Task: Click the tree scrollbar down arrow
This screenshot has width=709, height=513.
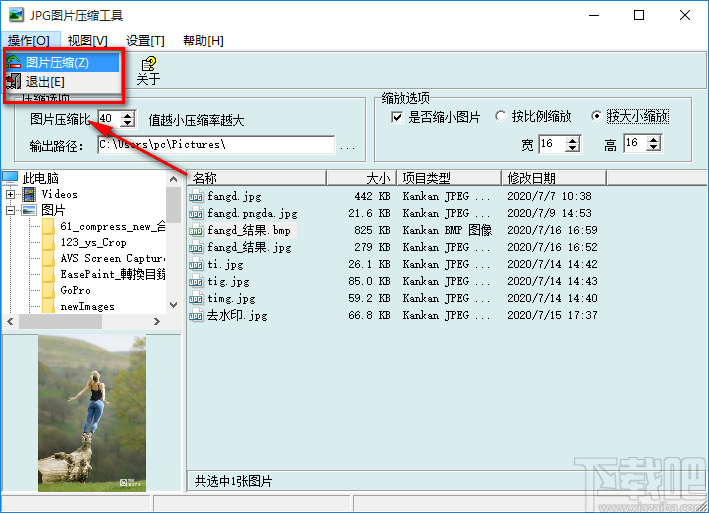Action: (x=174, y=305)
